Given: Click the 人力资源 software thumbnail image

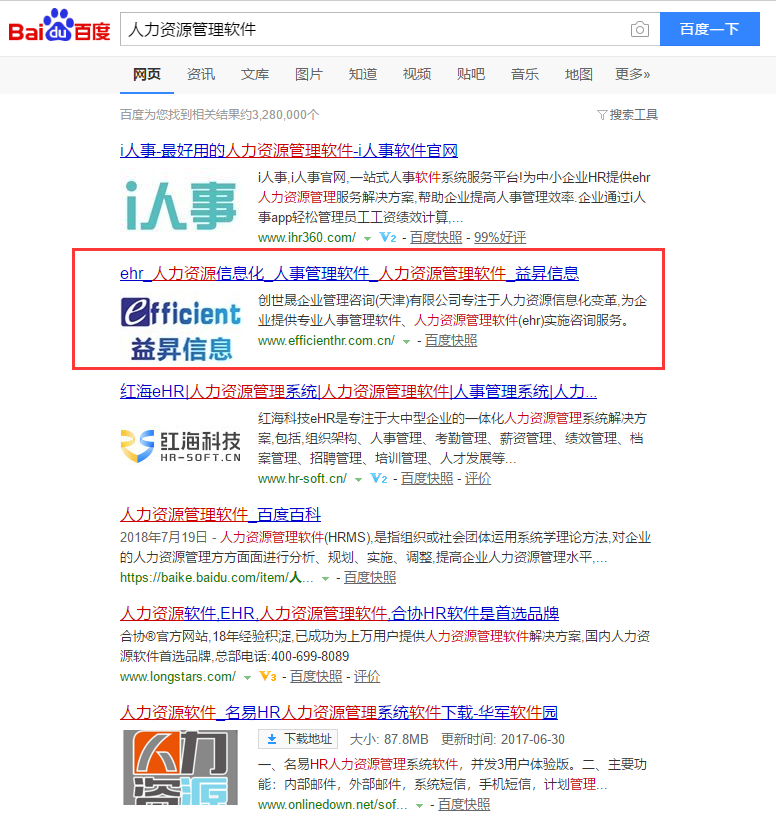Looking at the screenshot, I should (x=181, y=767).
